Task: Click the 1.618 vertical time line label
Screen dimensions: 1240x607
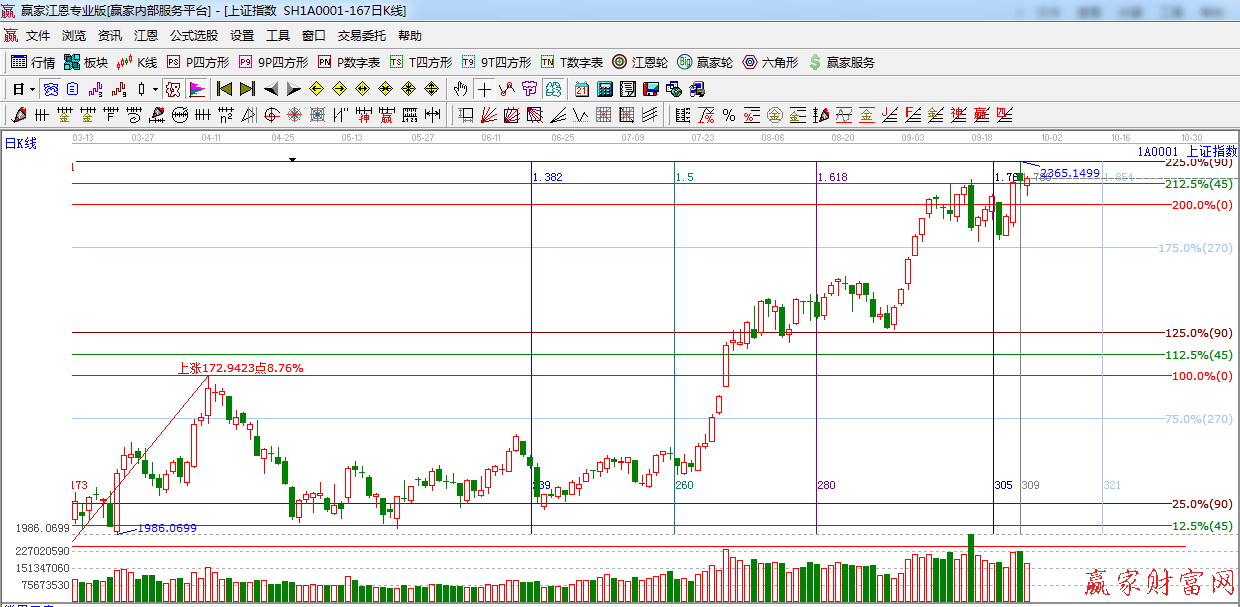Action: click(832, 177)
